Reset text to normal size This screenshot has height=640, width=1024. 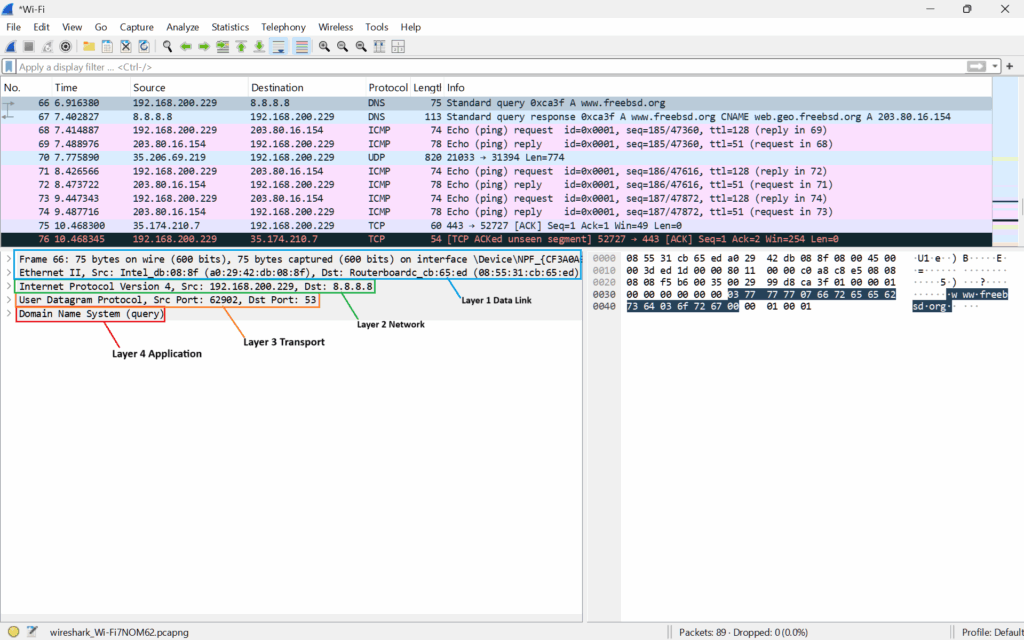pyautogui.click(x=360, y=46)
